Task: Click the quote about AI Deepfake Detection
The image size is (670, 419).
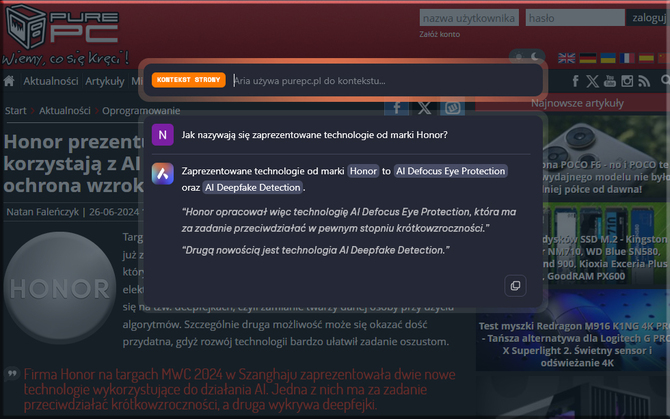Action: click(x=315, y=250)
